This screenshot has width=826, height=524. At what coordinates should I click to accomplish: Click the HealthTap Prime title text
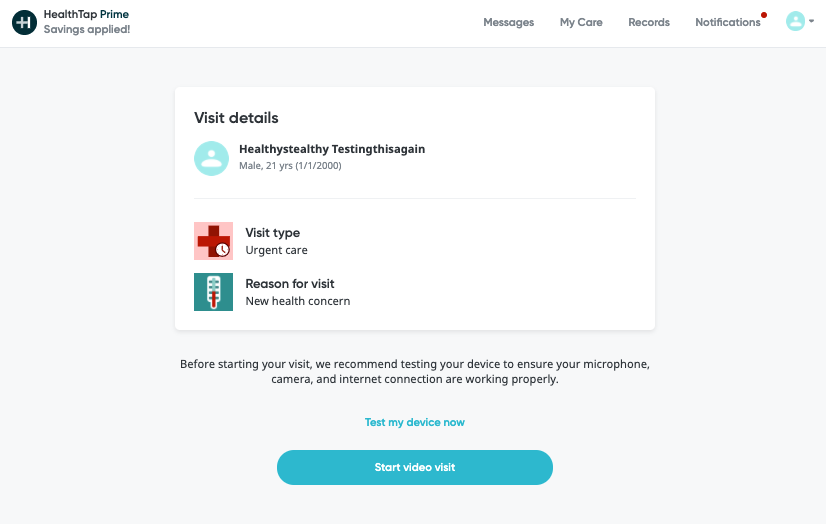86,14
